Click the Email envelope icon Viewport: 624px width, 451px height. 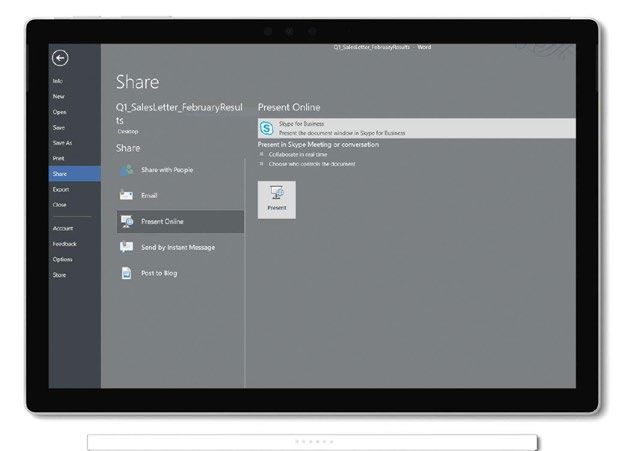[x=127, y=195]
